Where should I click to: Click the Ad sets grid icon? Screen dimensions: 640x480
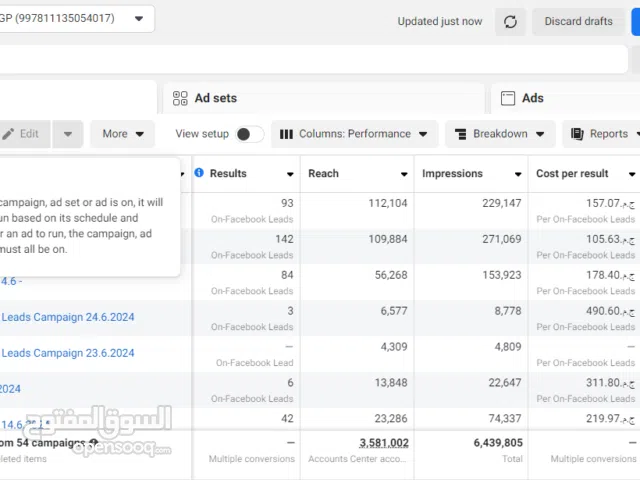180,98
